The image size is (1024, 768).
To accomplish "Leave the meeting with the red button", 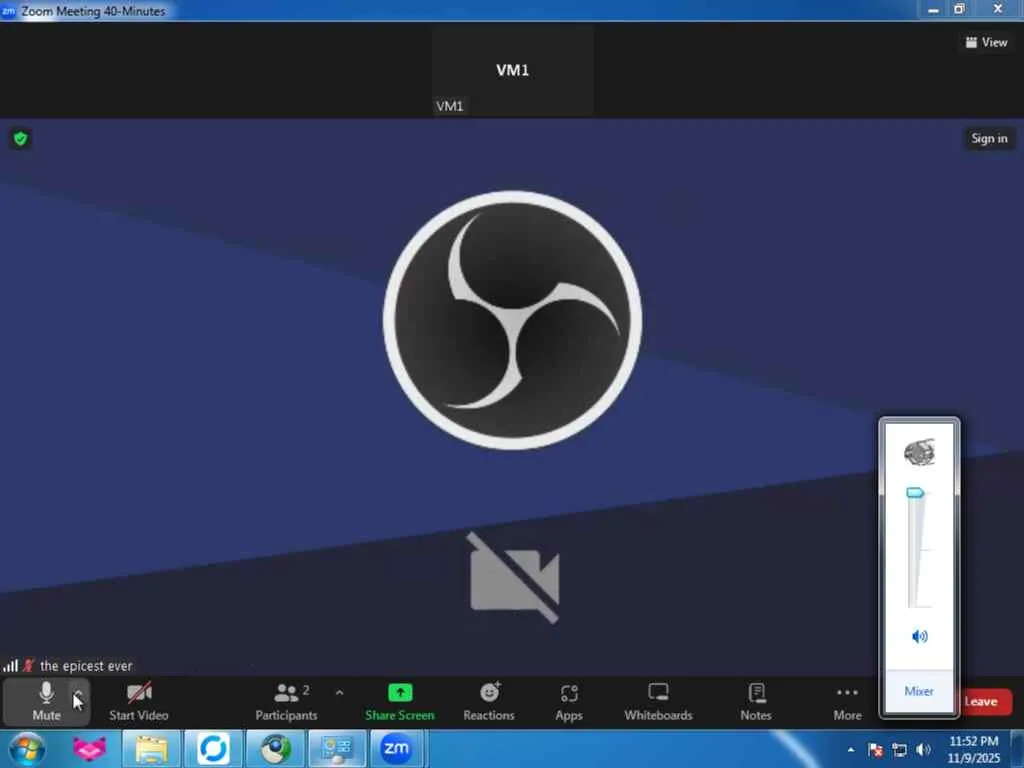I will click(x=985, y=701).
